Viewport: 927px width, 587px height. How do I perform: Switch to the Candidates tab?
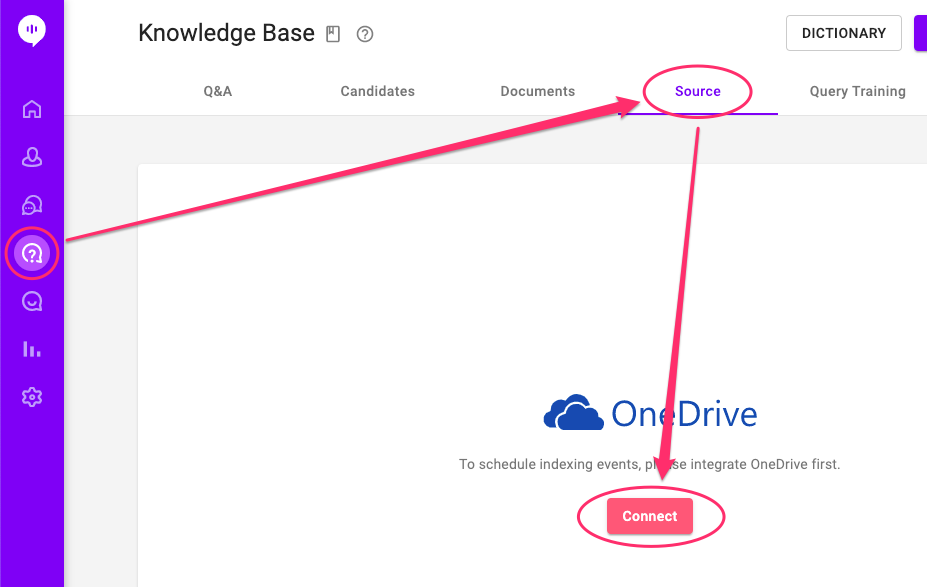[378, 91]
